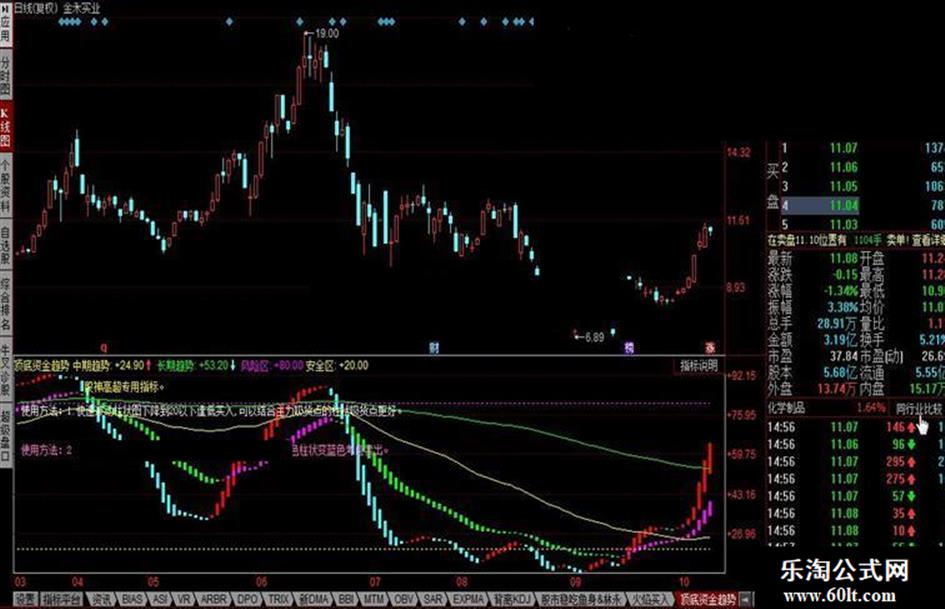Image resolution: width=945 pixels, height=609 pixels.
Task: Click the 19.00 high price label
Action: coord(327,33)
